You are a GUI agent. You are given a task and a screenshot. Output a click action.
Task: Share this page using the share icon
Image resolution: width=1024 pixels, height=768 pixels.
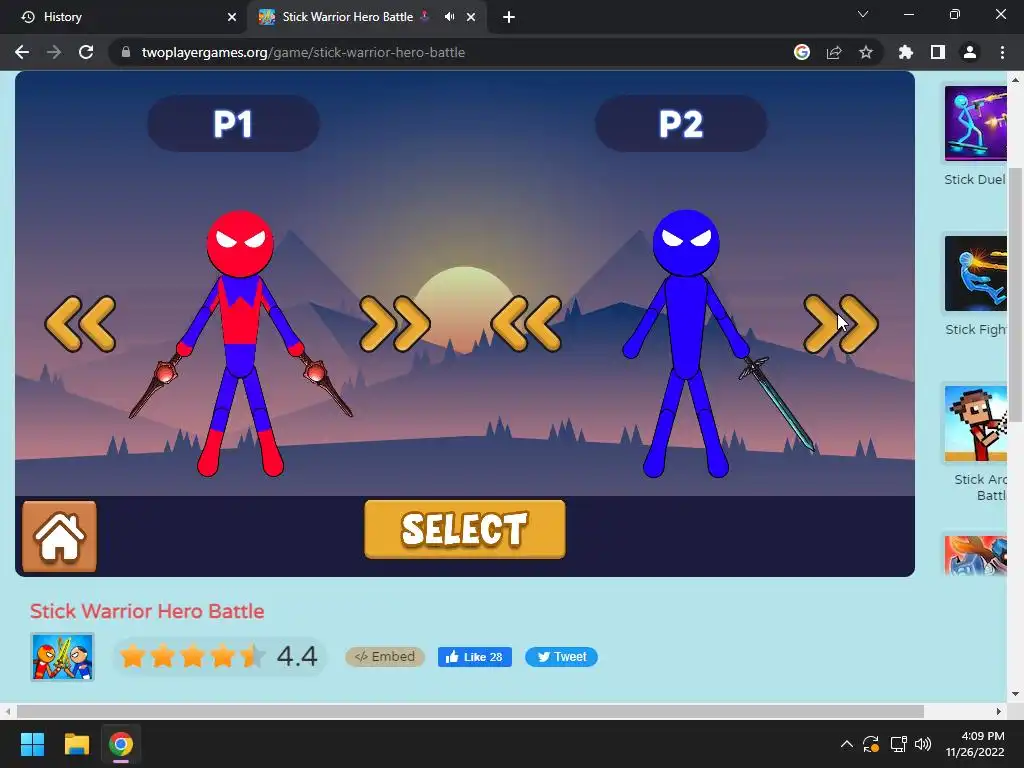pos(834,52)
